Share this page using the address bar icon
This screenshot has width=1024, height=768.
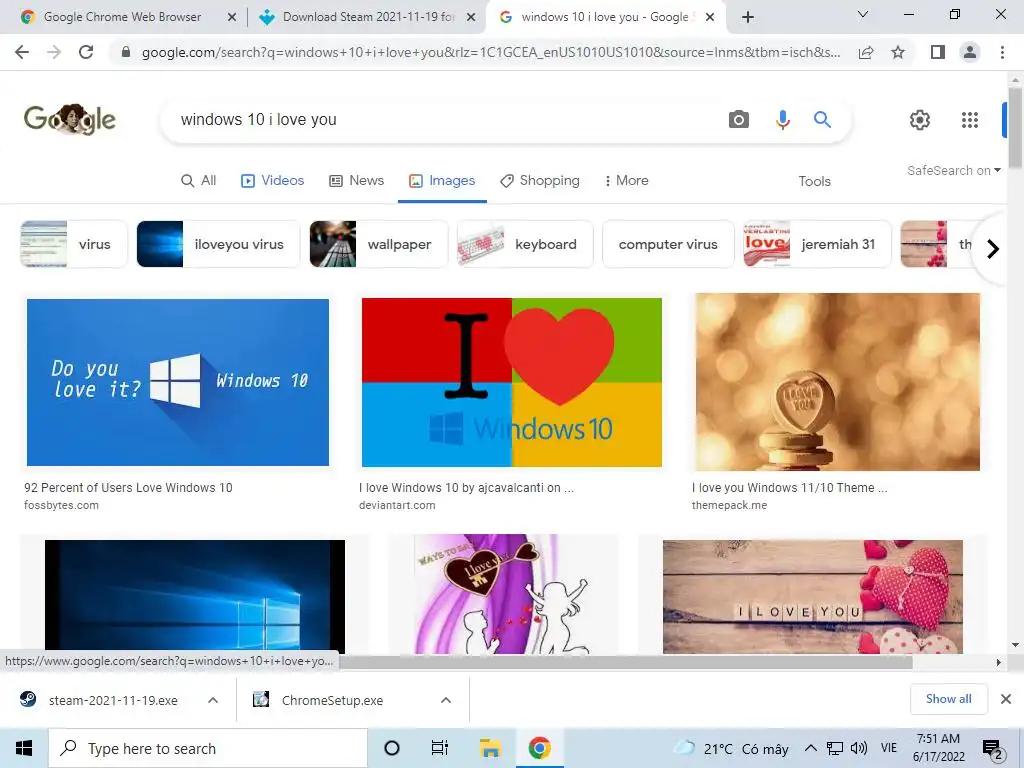pyautogui.click(x=866, y=52)
